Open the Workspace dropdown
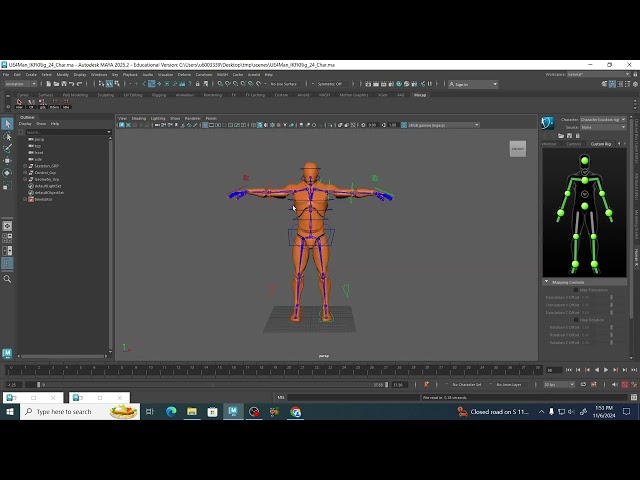This screenshot has width=640, height=480. coord(599,74)
